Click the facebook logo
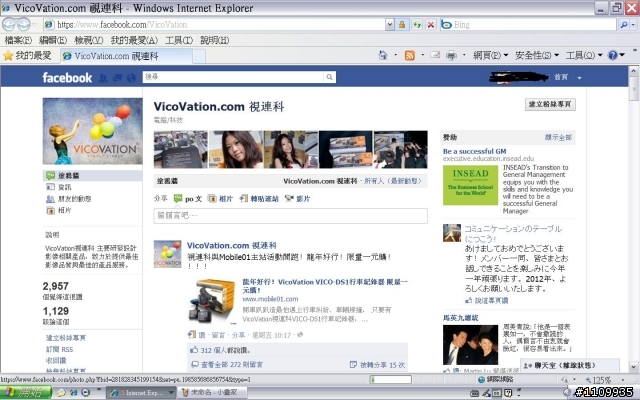 (67, 78)
